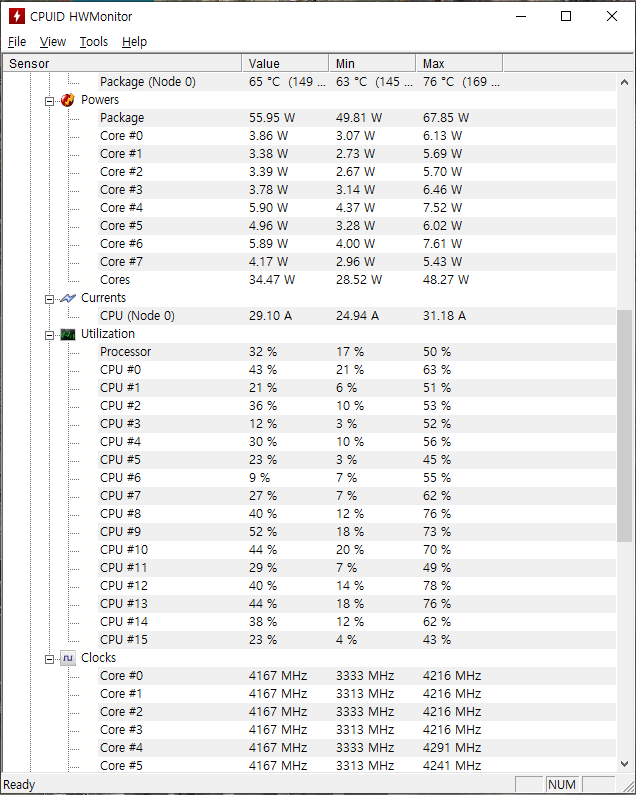636x795 pixels.
Task: Click the Powers flame icon
Action: point(67,100)
